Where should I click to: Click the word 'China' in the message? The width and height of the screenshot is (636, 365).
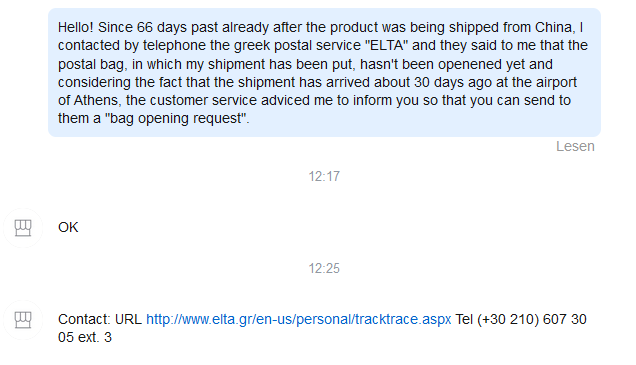point(554,28)
